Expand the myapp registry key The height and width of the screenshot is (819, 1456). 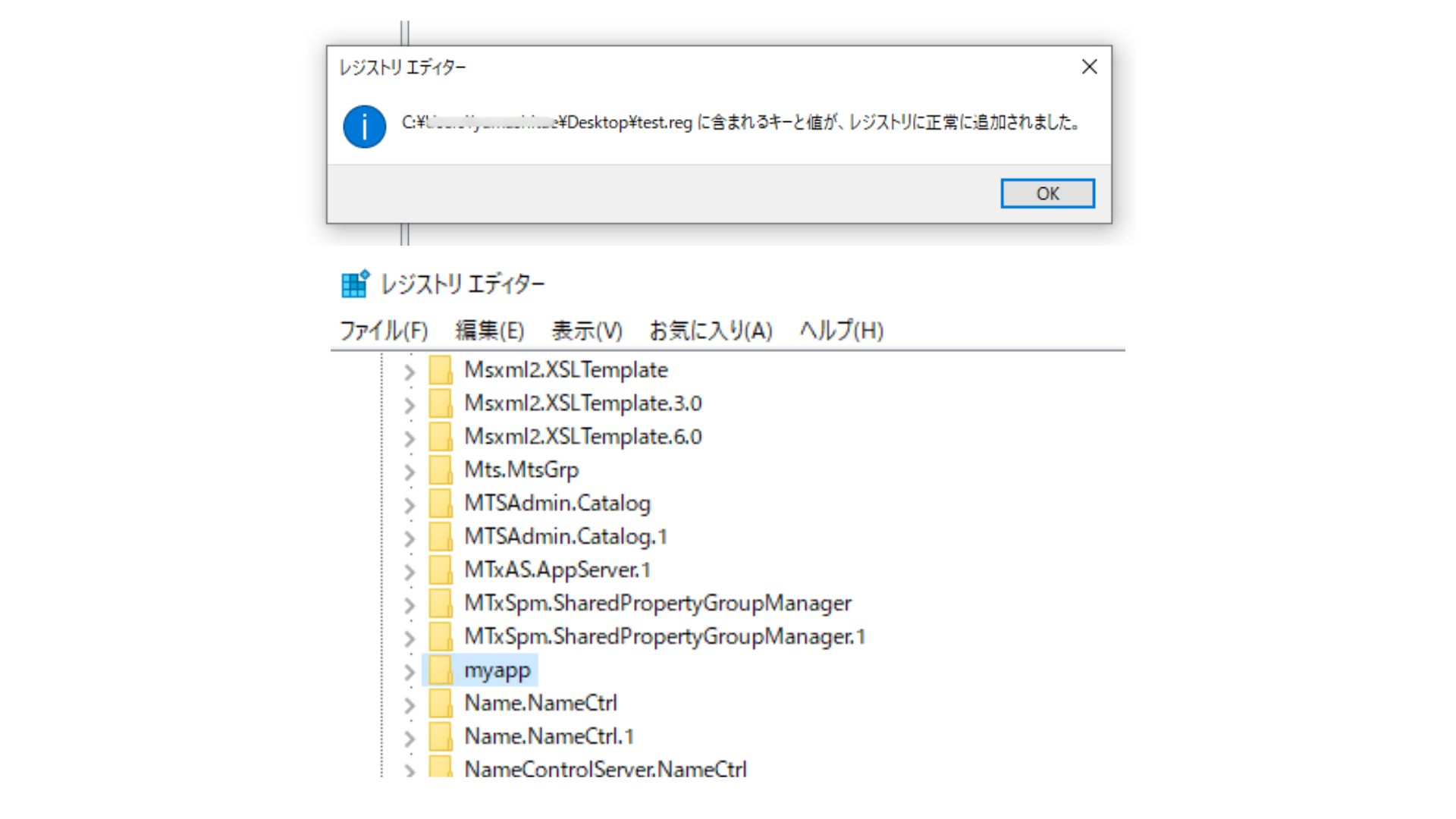point(409,672)
